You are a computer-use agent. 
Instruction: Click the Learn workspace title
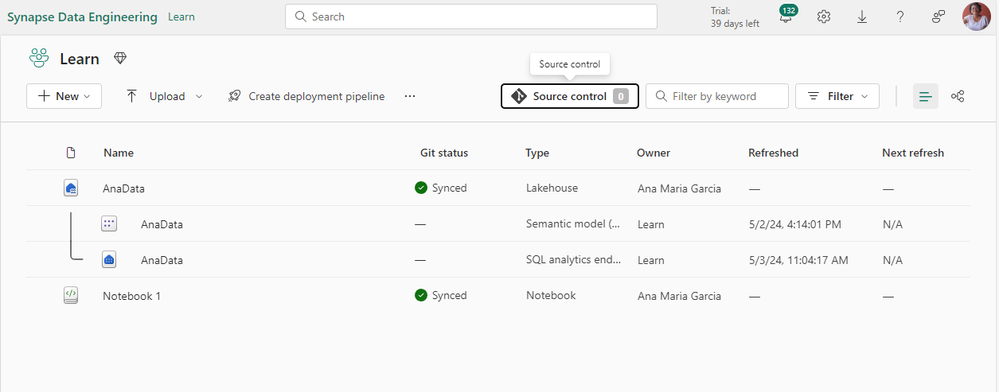click(80, 59)
